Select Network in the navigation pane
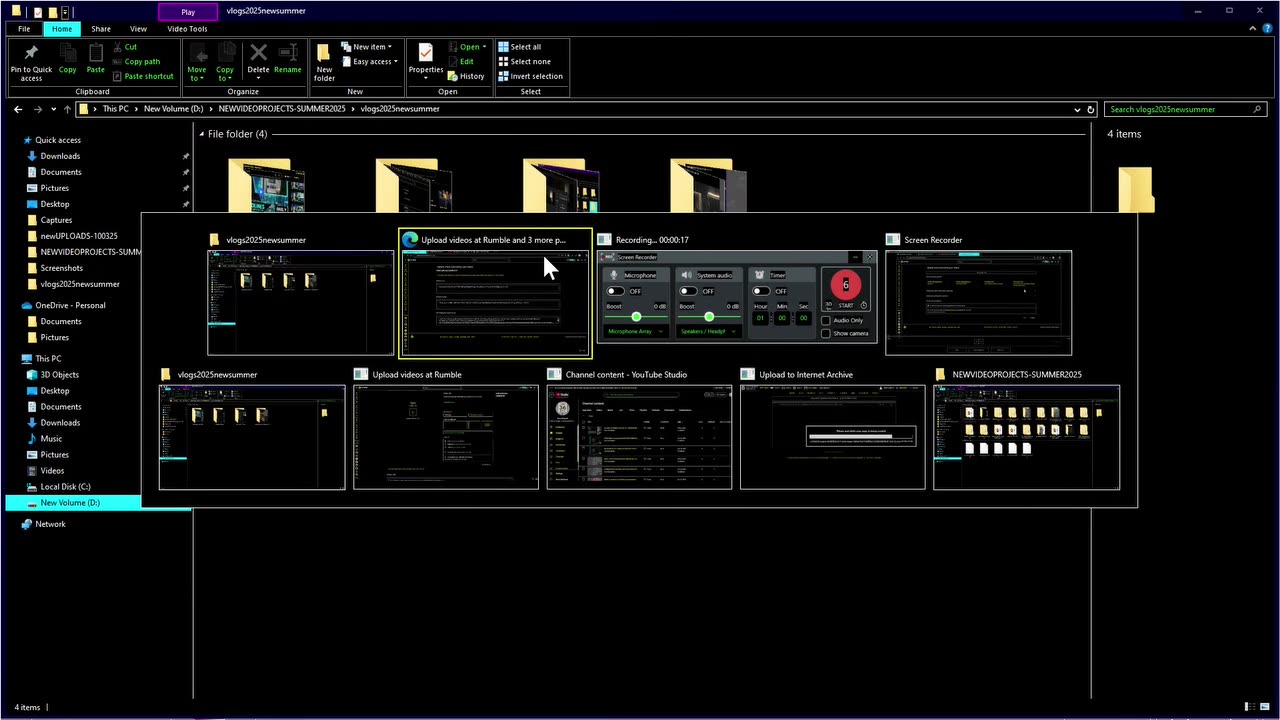The image size is (1280, 720). coord(50,524)
